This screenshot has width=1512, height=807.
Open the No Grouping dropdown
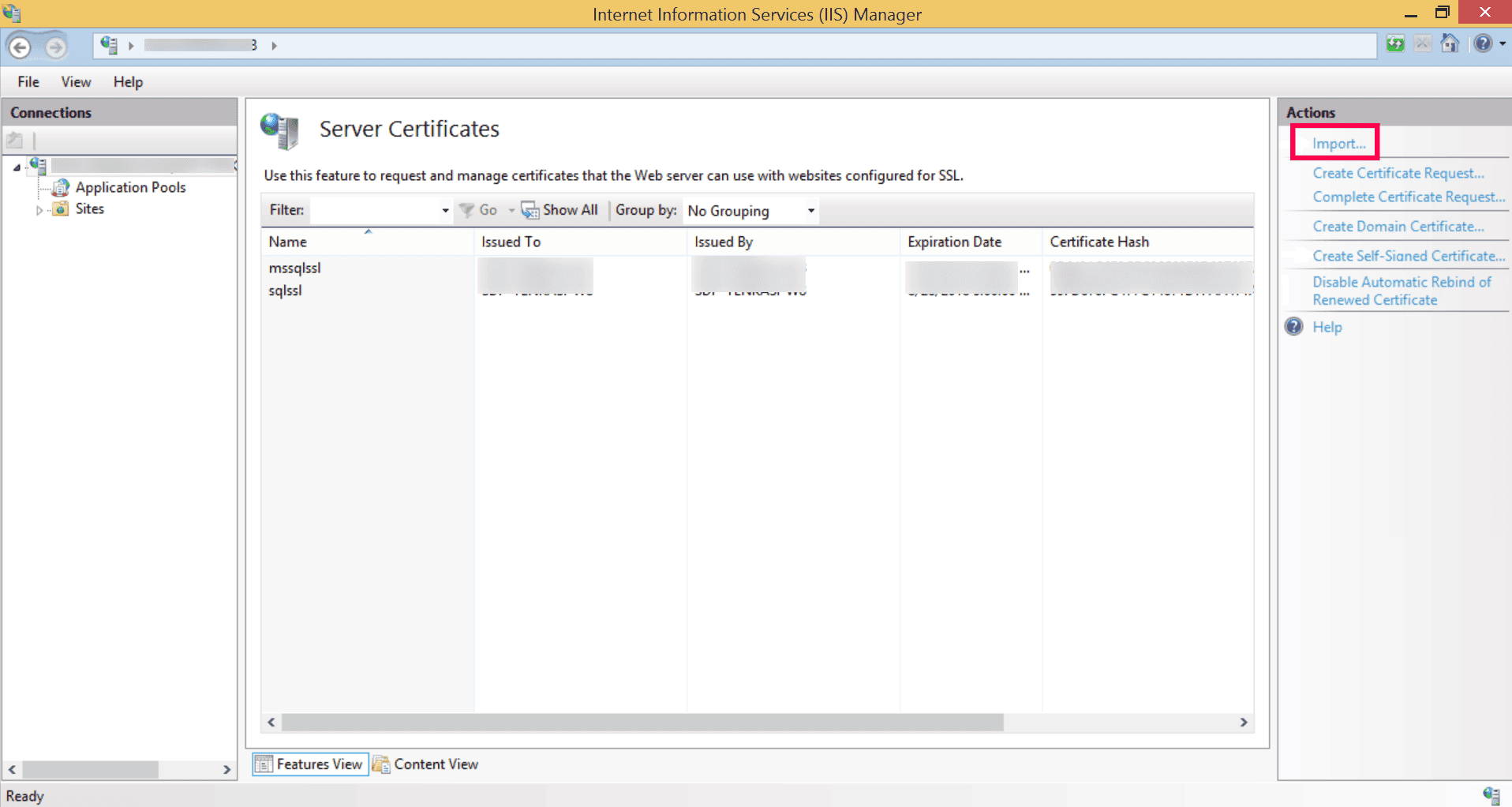pos(811,211)
